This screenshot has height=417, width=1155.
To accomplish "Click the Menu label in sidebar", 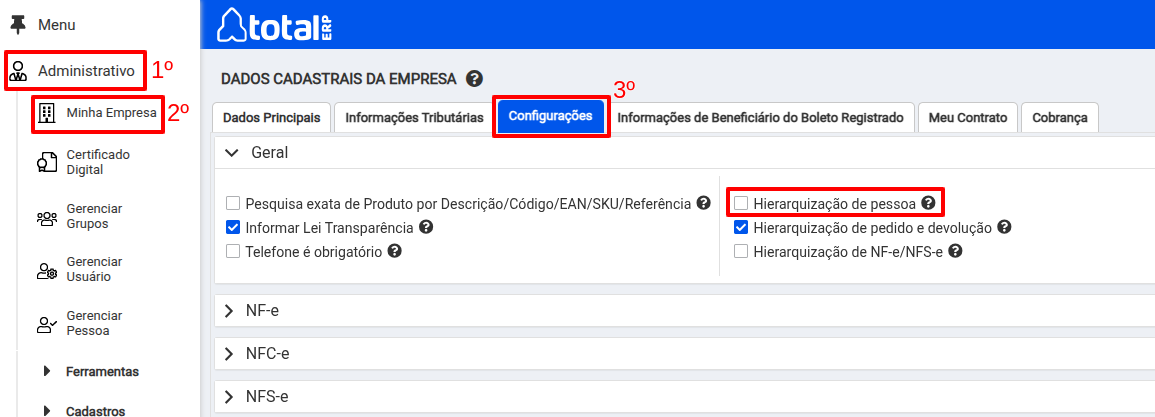I will pyautogui.click(x=57, y=25).
